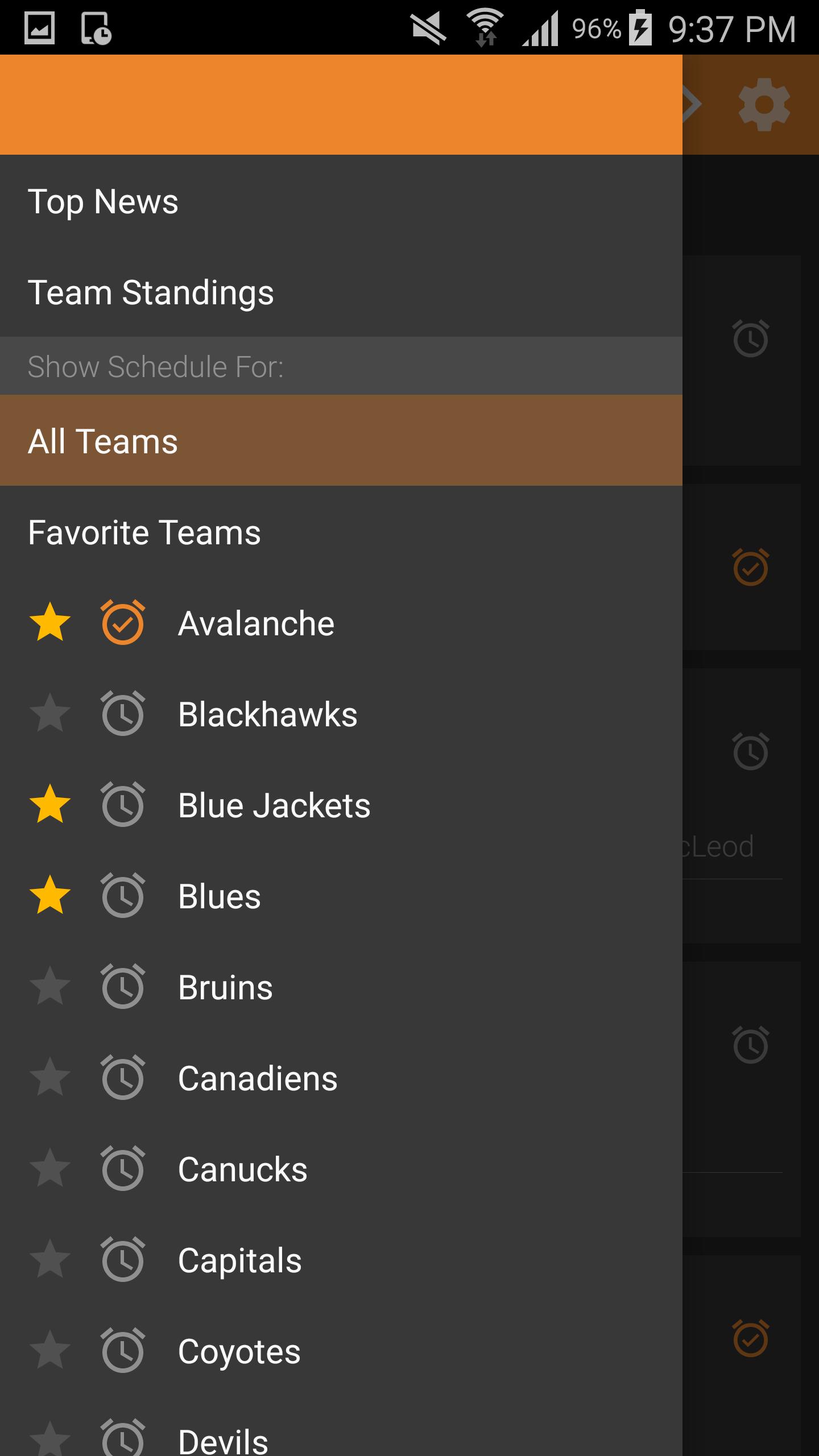Mark the Canadiens as a favorite
This screenshot has width=819, height=1456.
coord(50,1077)
